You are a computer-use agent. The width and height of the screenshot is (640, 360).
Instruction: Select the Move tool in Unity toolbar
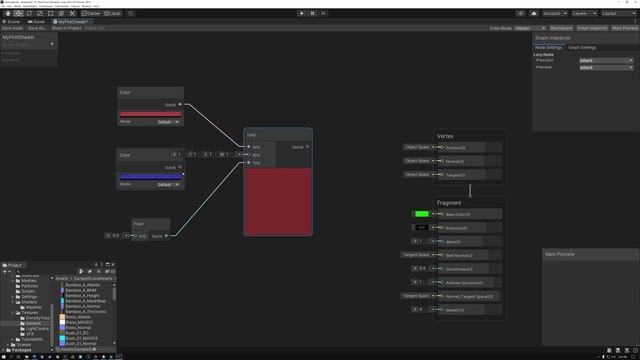(18, 13)
